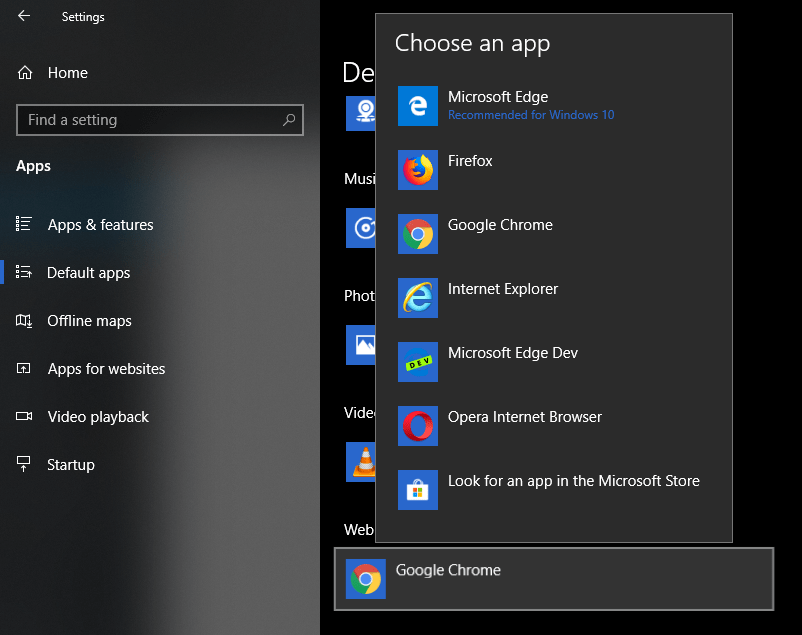Click the Offline maps icon
802x635 pixels.
click(24, 321)
